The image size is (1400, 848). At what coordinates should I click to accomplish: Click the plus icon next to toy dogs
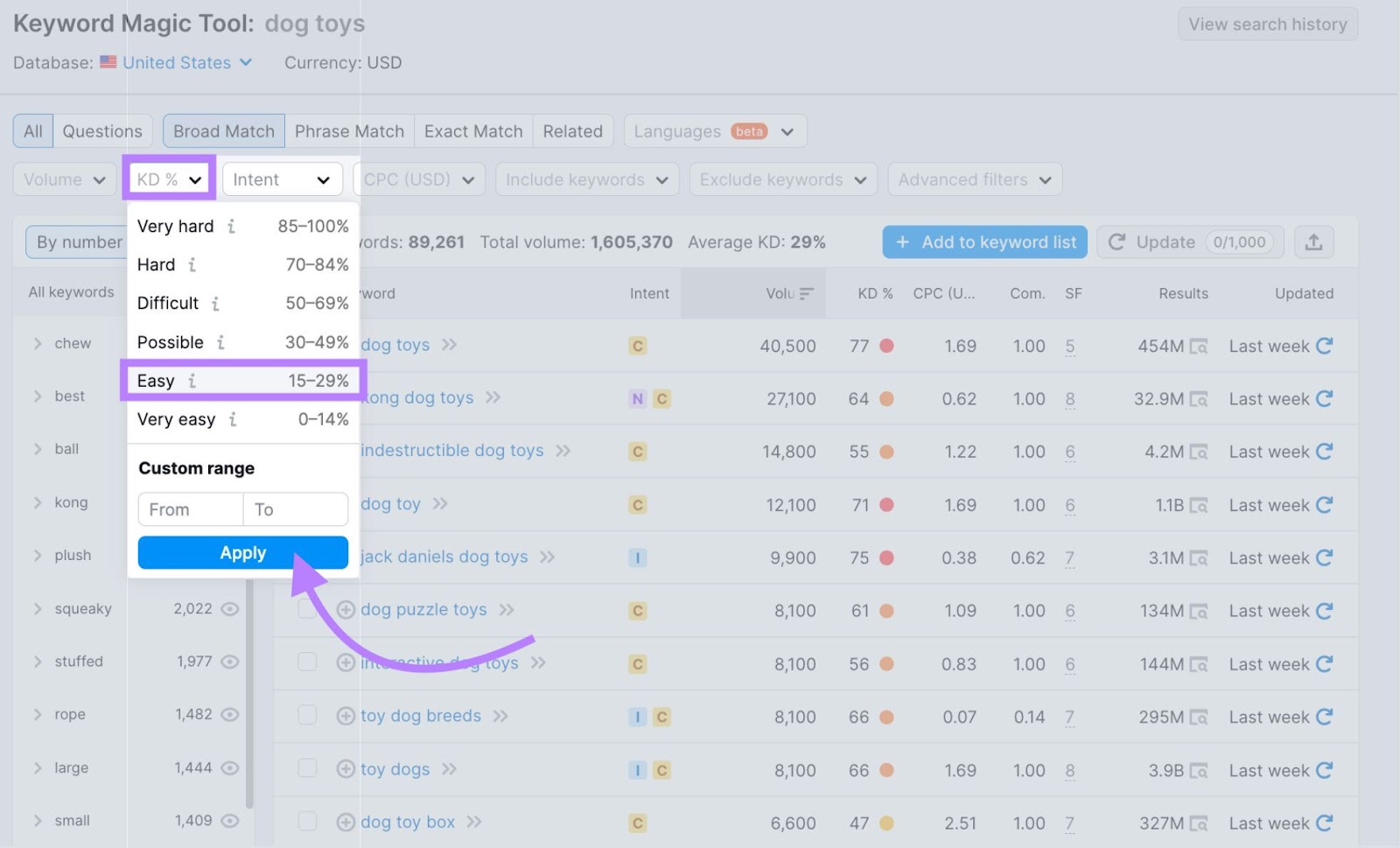tap(346, 769)
